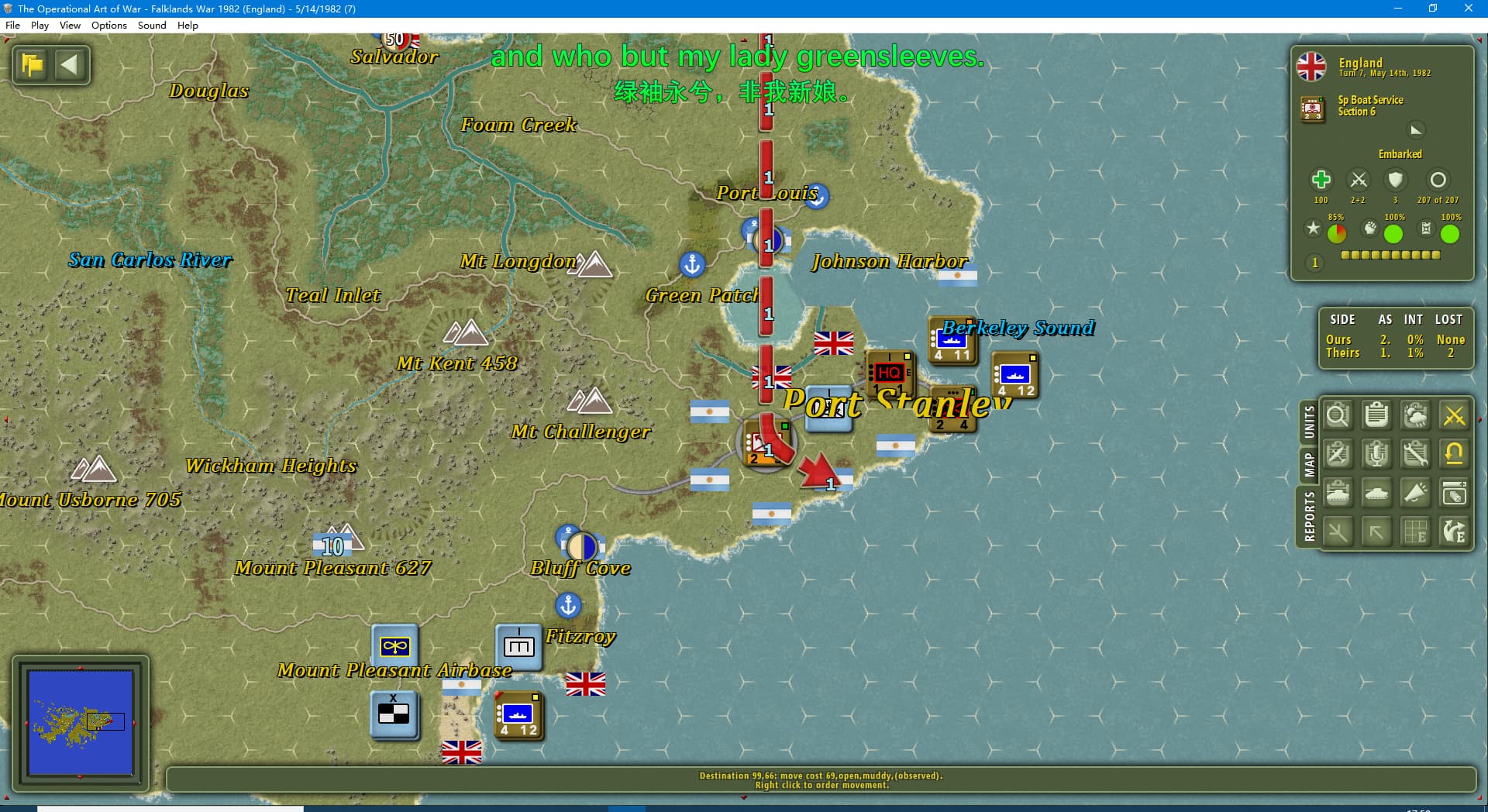Click the diagonal arrow icon
Viewport: 1488px width, 812px height.
1376,532
